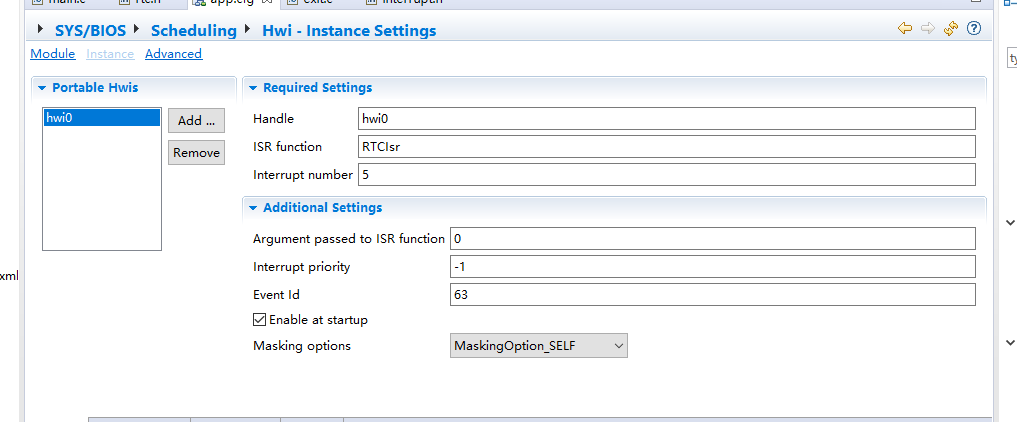Viewport: 1017px width, 422px height.
Task: Click the Interrupt priority input field
Action: click(712, 267)
